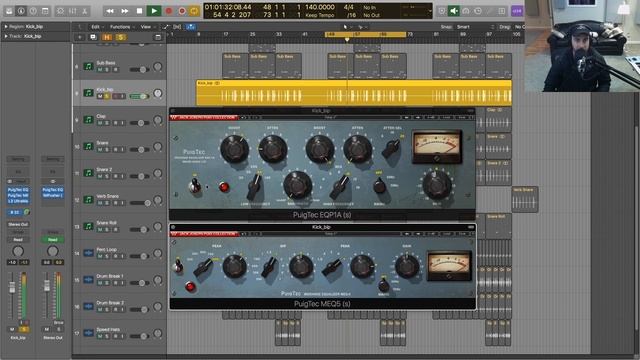Open L2 Ultramaximizer plugin slot on Kick_bip strip
The width and height of the screenshot is (640, 360).
pos(18,201)
